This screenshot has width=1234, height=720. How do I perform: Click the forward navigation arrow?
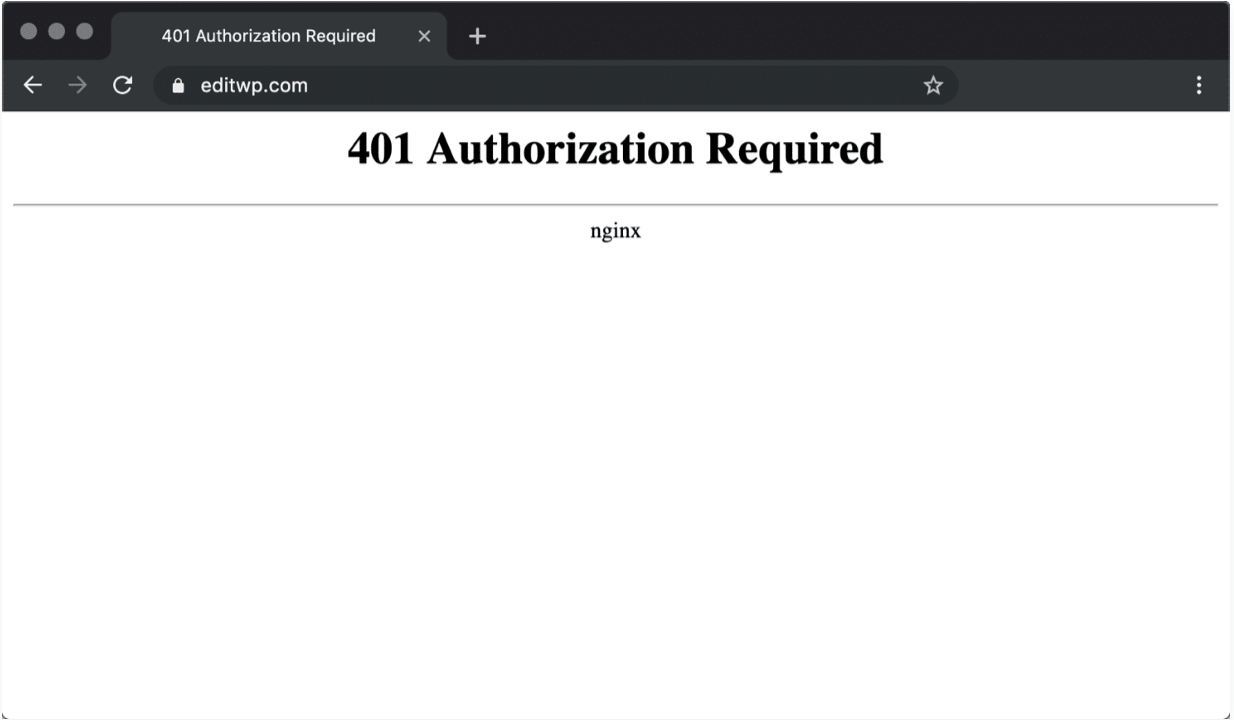coord(77,86)
